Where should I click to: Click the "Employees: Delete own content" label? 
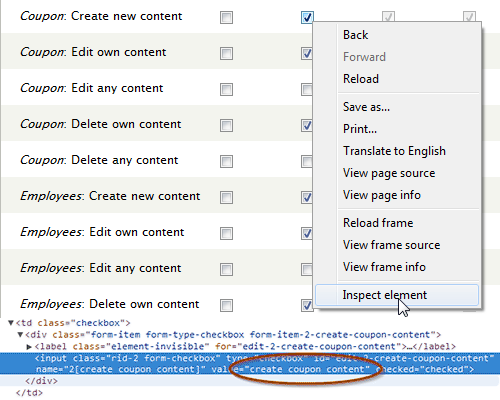(x=110, y=304)
